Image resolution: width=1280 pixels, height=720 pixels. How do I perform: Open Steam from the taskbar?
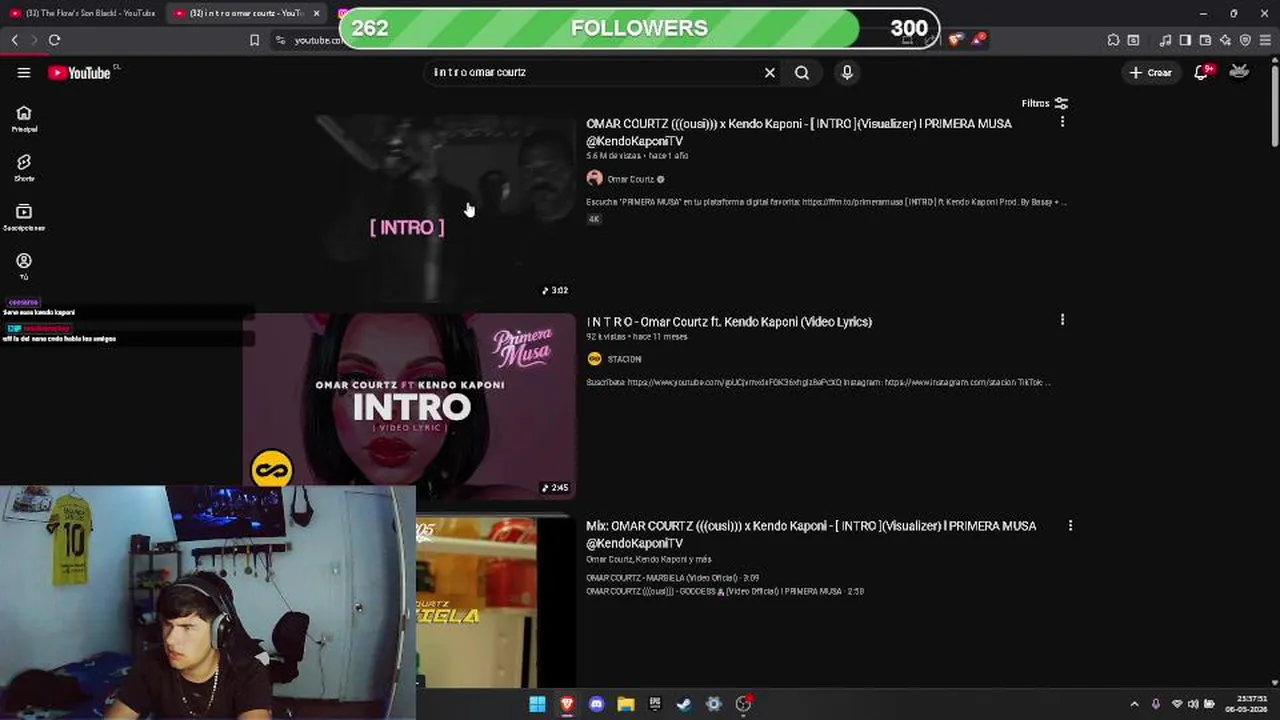click(x=684, y=704)
